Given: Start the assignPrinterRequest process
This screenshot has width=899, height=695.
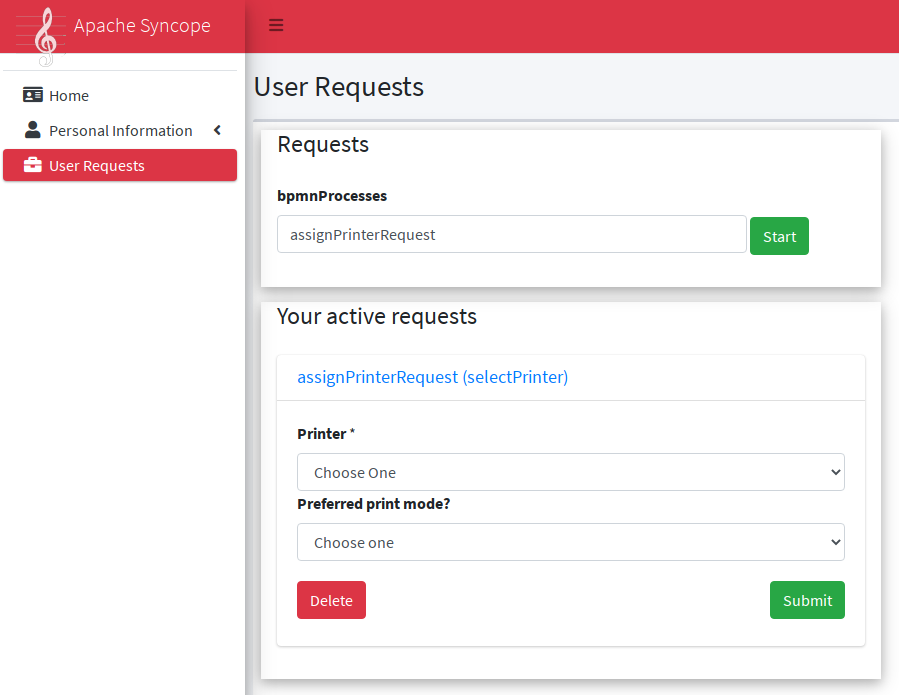Looking at the screenshot, I should click(x=779, y=236).
